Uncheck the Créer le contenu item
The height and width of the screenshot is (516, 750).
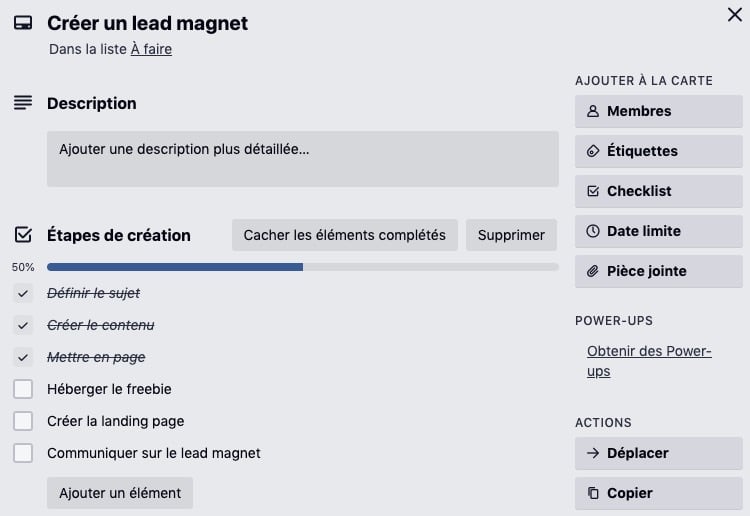[x=23, y=325]
